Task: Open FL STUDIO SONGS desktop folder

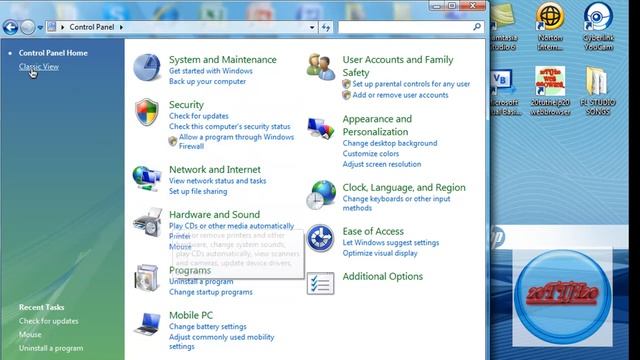Action: 598,91
